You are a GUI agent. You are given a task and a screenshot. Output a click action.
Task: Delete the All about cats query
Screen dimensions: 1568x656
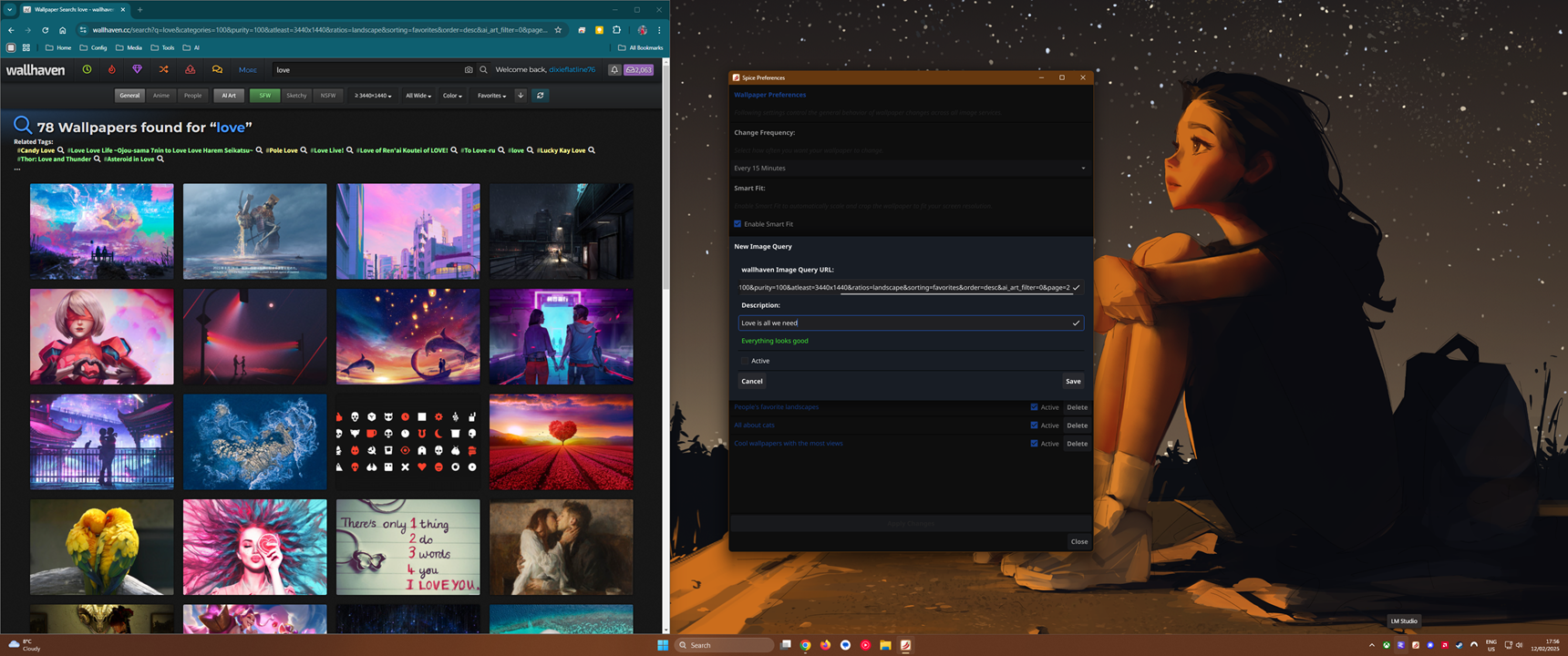pos(1077,425)
